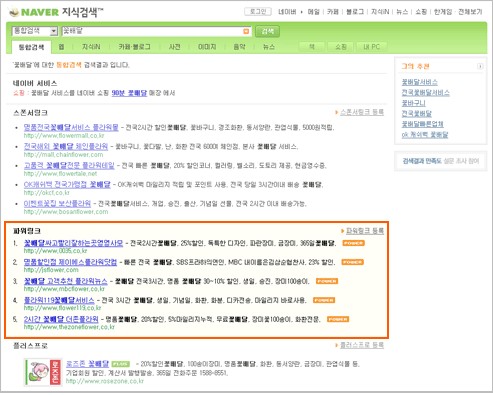The width and height of the screenshot is (493, 395).
Task: Click the URL http://www.mbcflower.co.kr
Action: (64, 289)
